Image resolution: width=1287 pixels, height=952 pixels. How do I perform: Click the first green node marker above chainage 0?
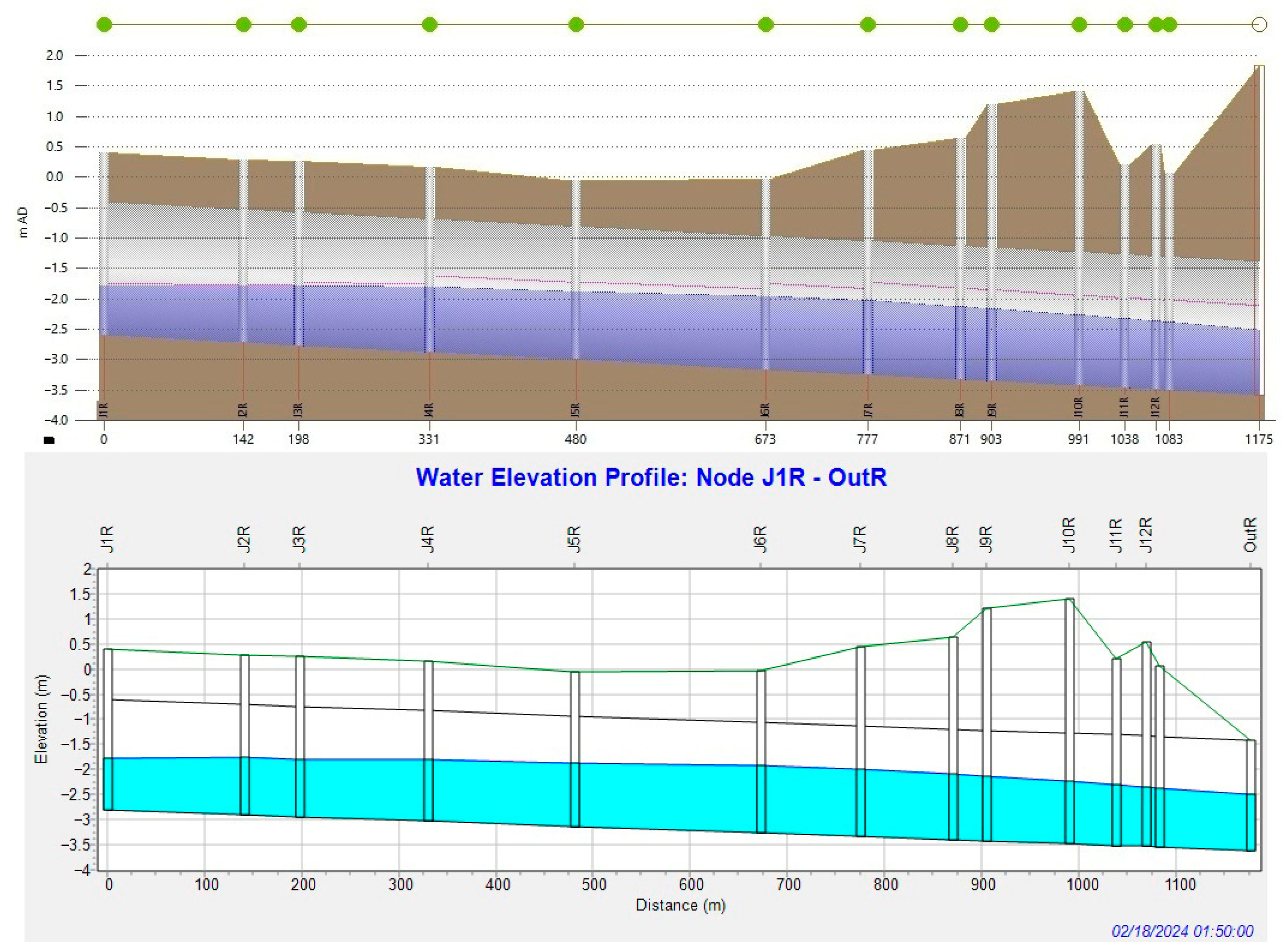point(104,25)
